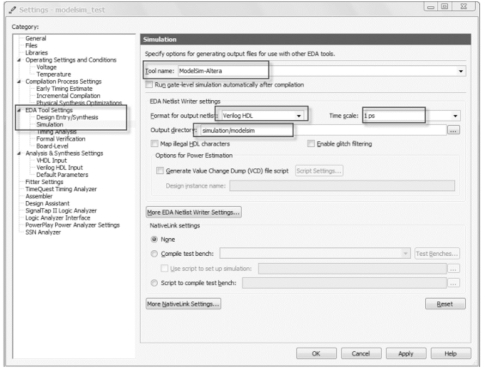Select General category
This screenshot has height=369, width=485.
click(36, 38)
